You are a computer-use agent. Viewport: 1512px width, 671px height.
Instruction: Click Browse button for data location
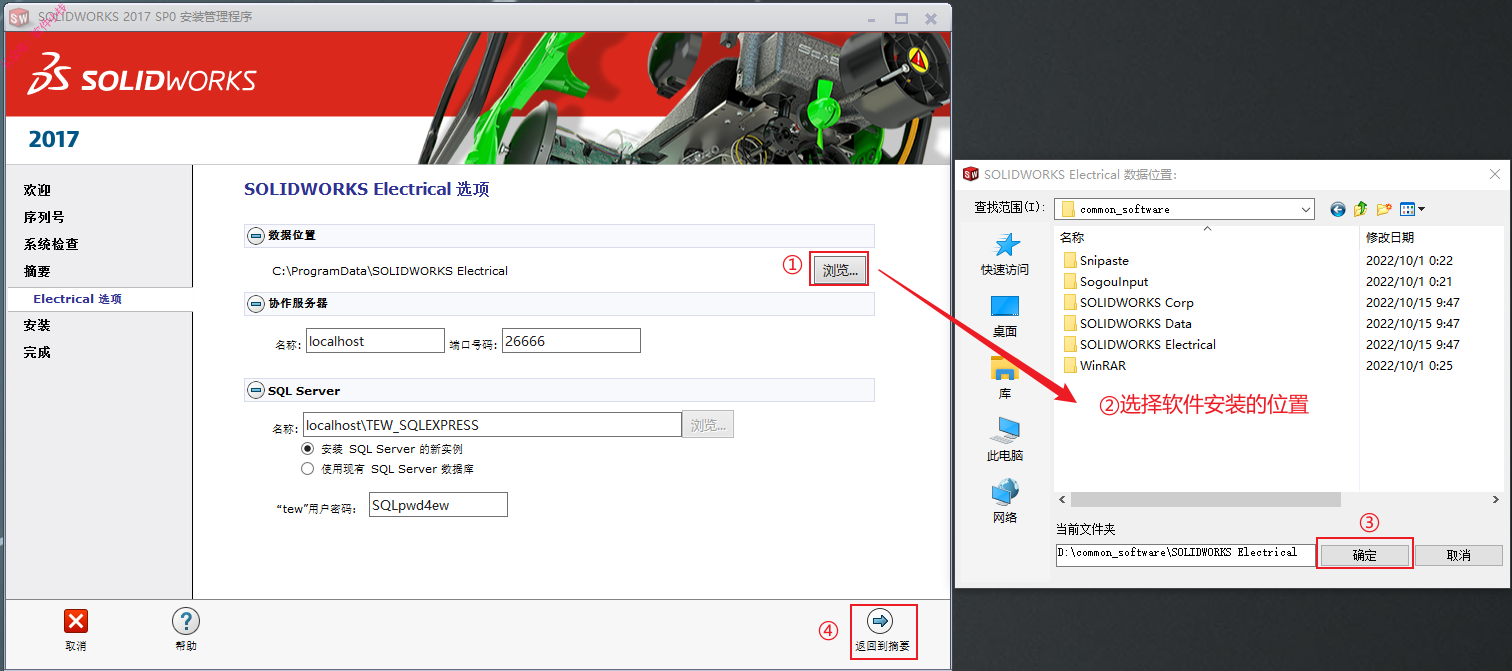coord(840,270)
